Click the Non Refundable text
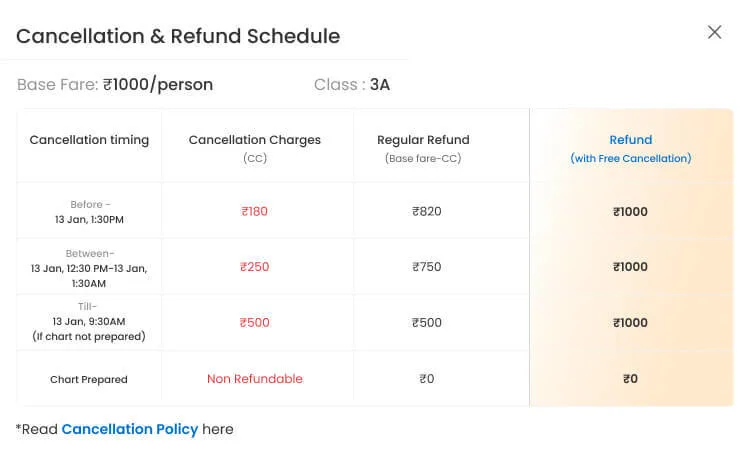Screen dimensions: 750x450 [255, 379]
